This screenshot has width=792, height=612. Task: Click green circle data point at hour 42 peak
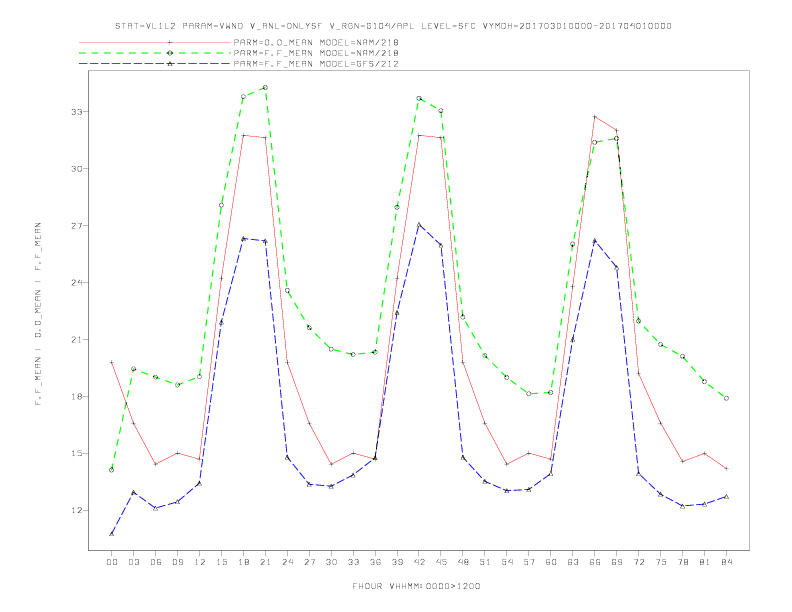(419, 98)
